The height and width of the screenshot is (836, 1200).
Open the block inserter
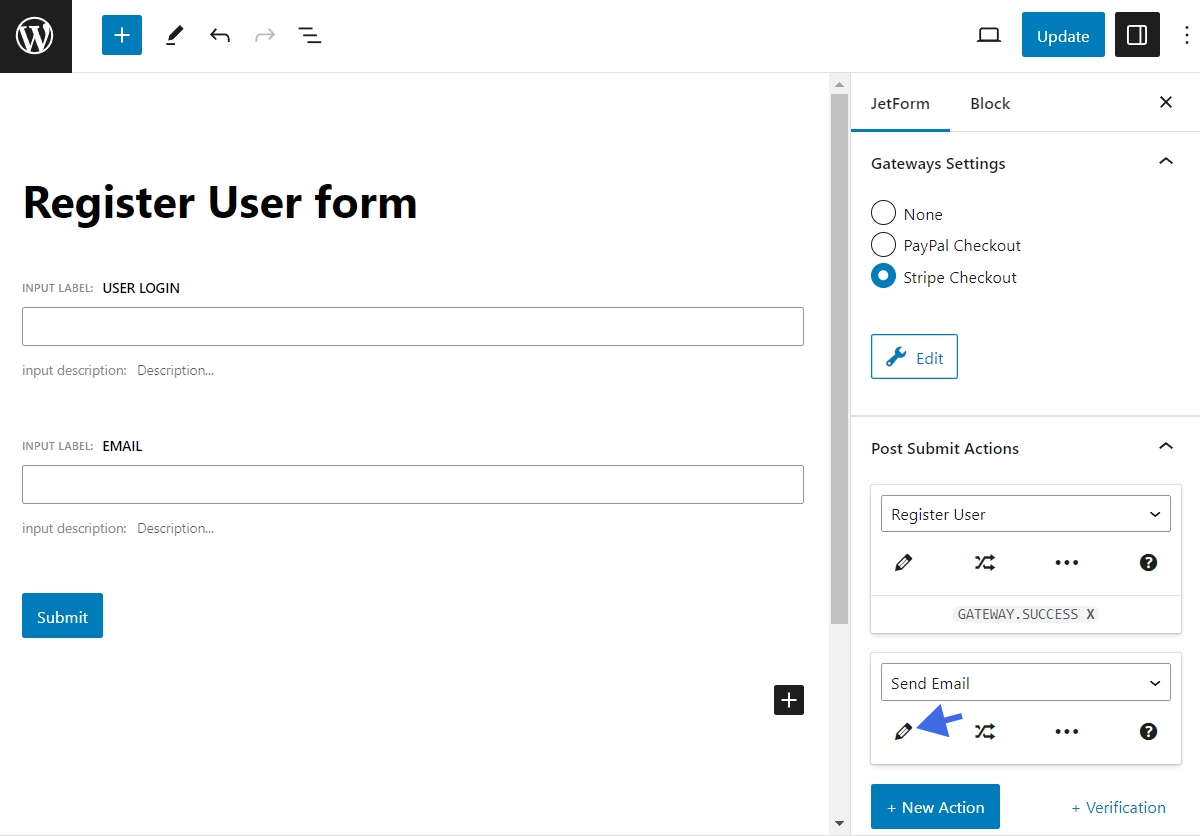(x=121, y=34)
